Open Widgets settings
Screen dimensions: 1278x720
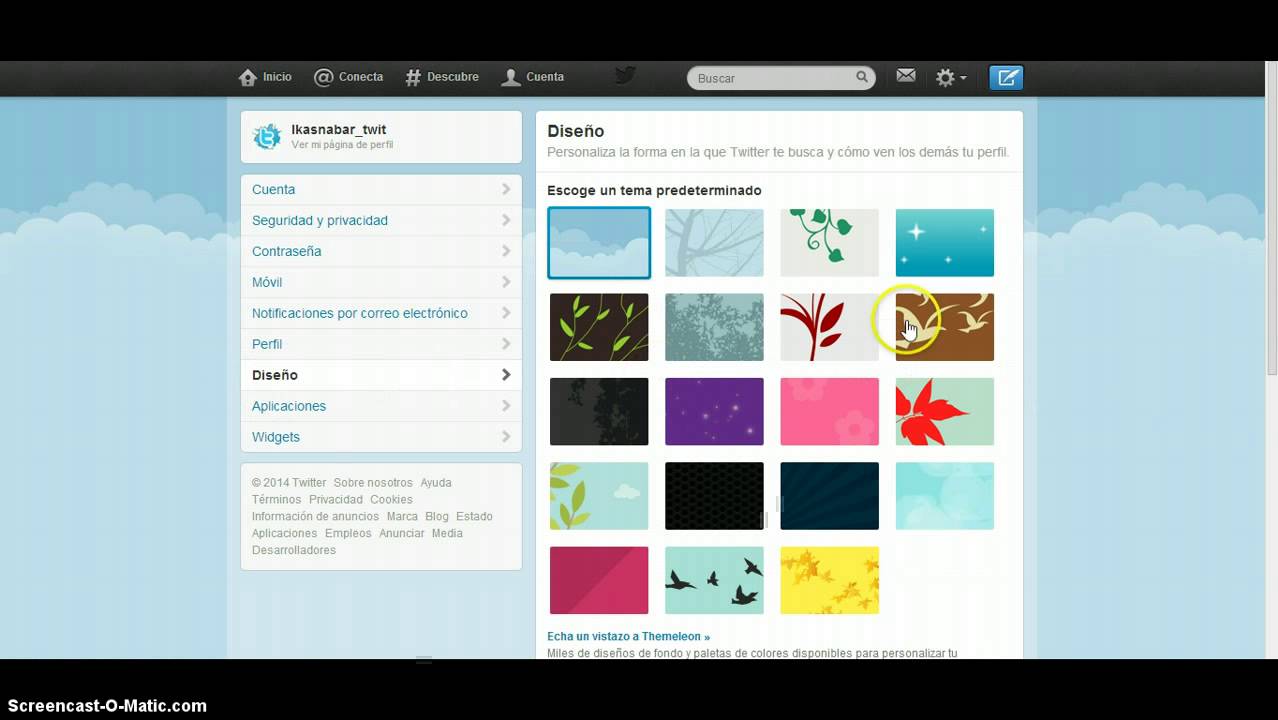(x=381, y=437)
